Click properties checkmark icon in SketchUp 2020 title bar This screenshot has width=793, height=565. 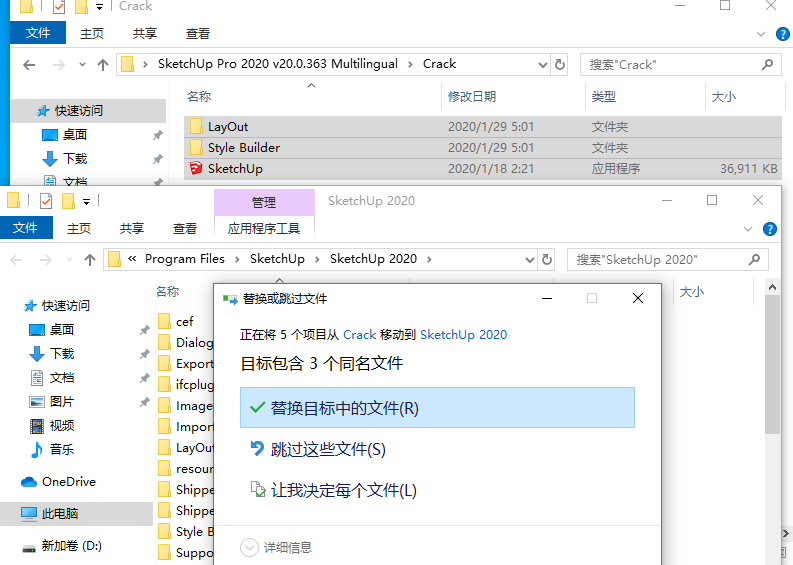click(x=46, y=201)
